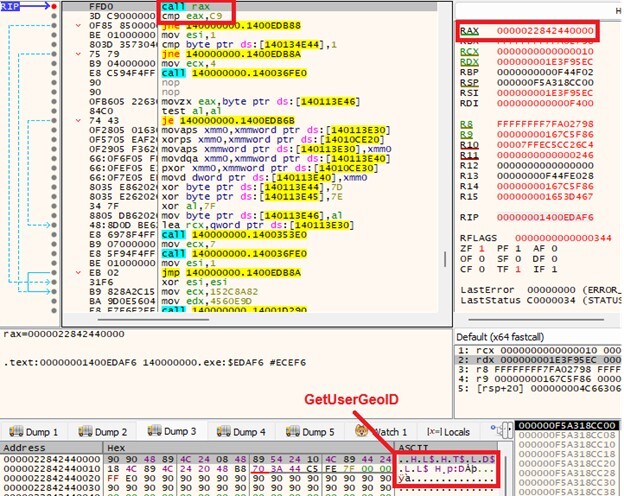Click the RFLAGS value 0000000000000344
The image size is (624, 496).
tap(563, 238)
